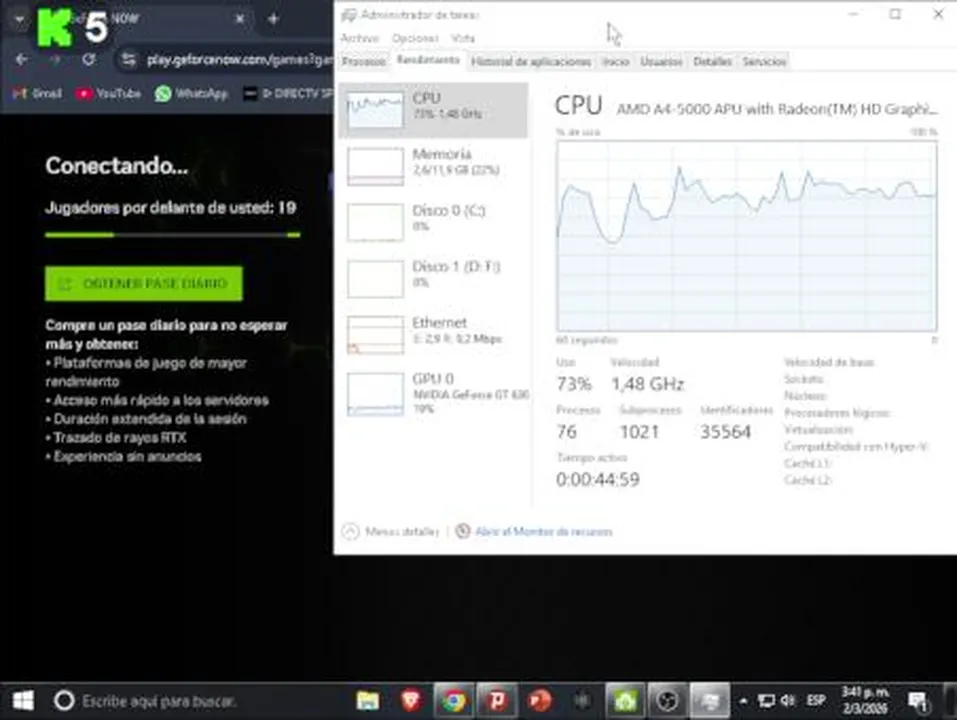This screenshot has width=957, height=720.
Task: Click the 1021 threads value
Action: [639, 431]
